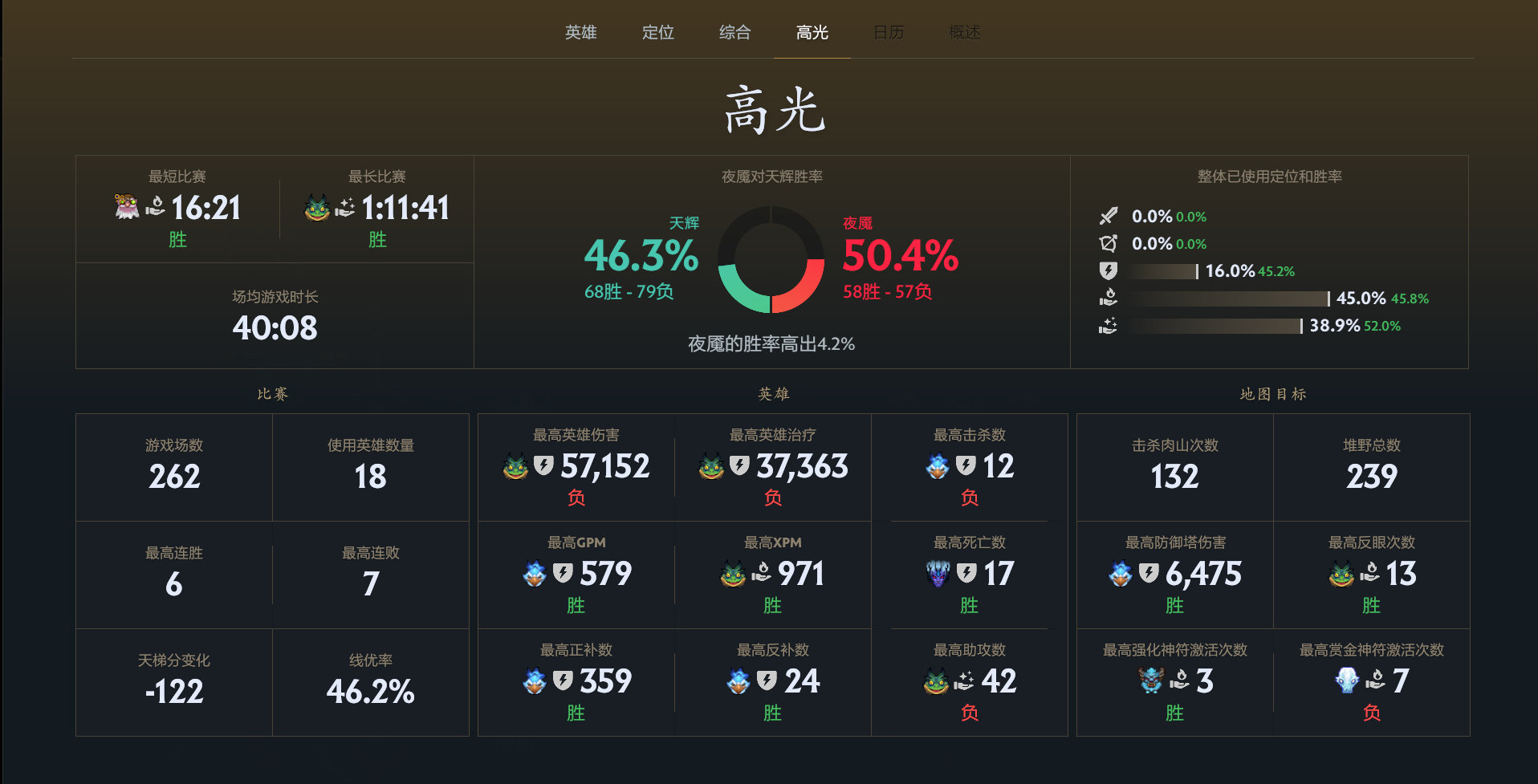Click the hero portrait beside 1:11:41 longest match
This screenshot has height=784, width=1538.
point(319,208)
